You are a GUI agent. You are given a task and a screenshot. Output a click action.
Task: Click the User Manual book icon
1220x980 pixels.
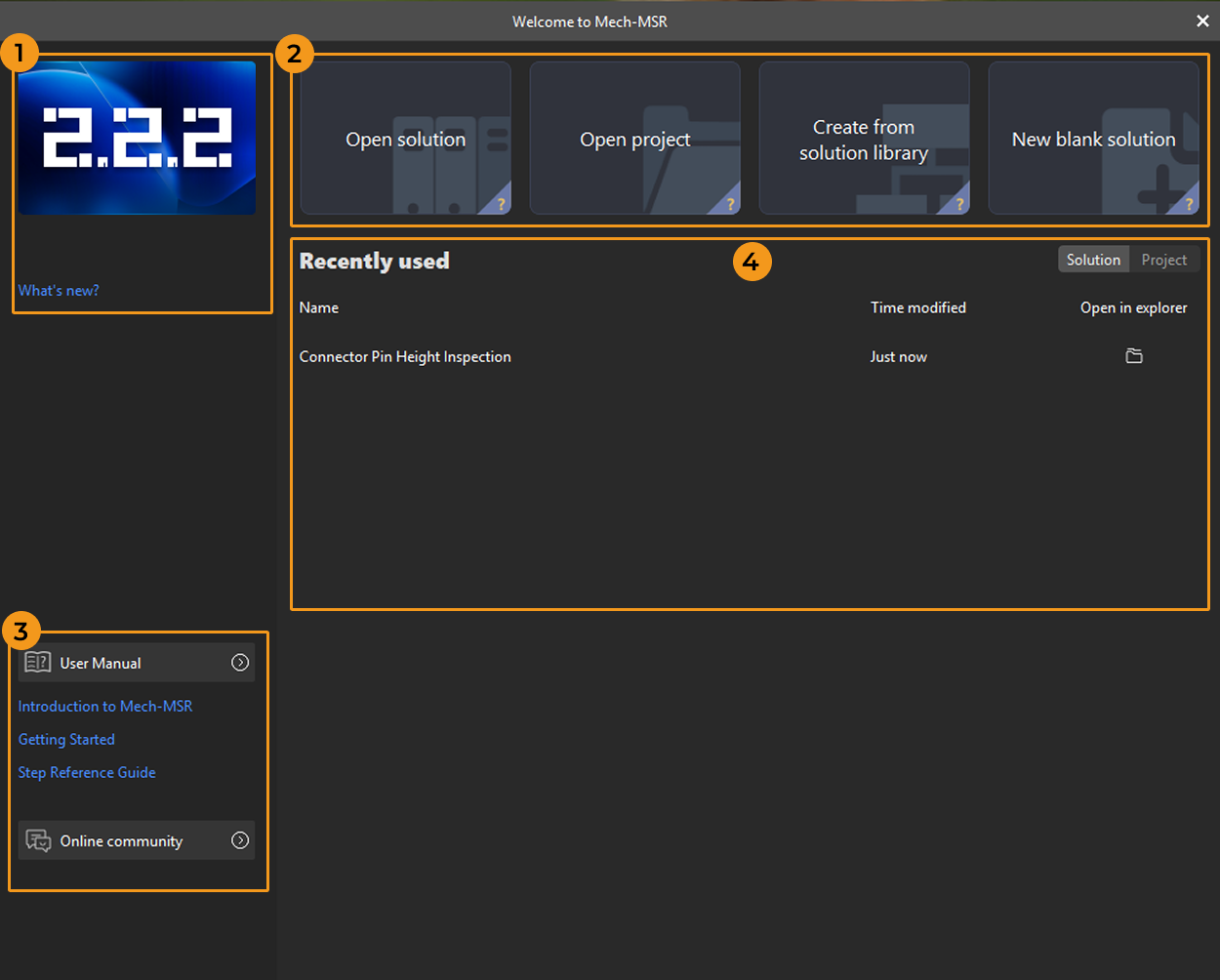point(38,663)
